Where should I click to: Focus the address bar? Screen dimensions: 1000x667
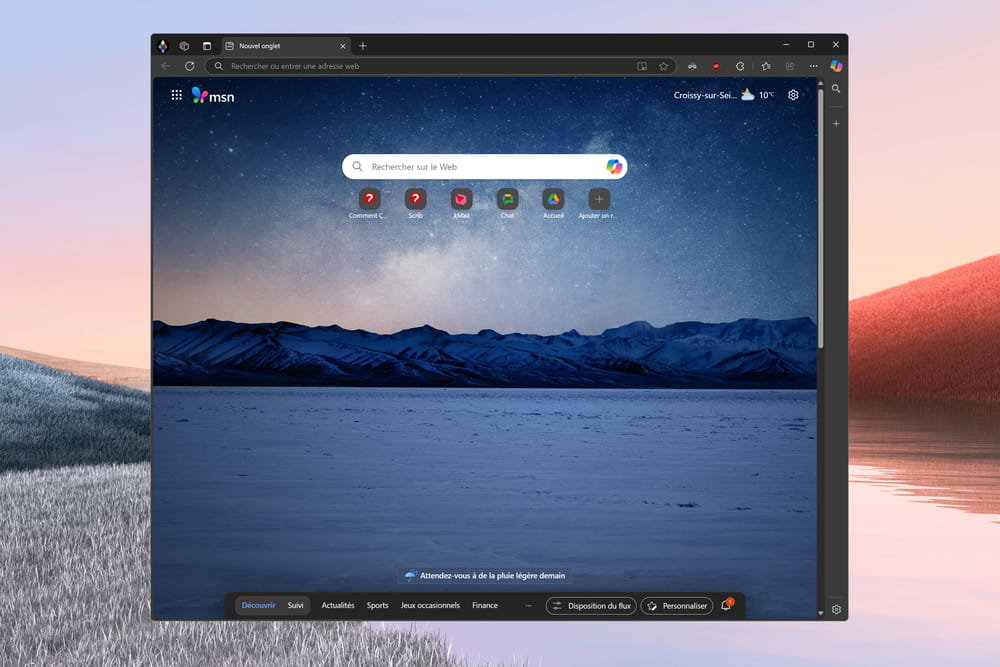[x=440, y=66]
